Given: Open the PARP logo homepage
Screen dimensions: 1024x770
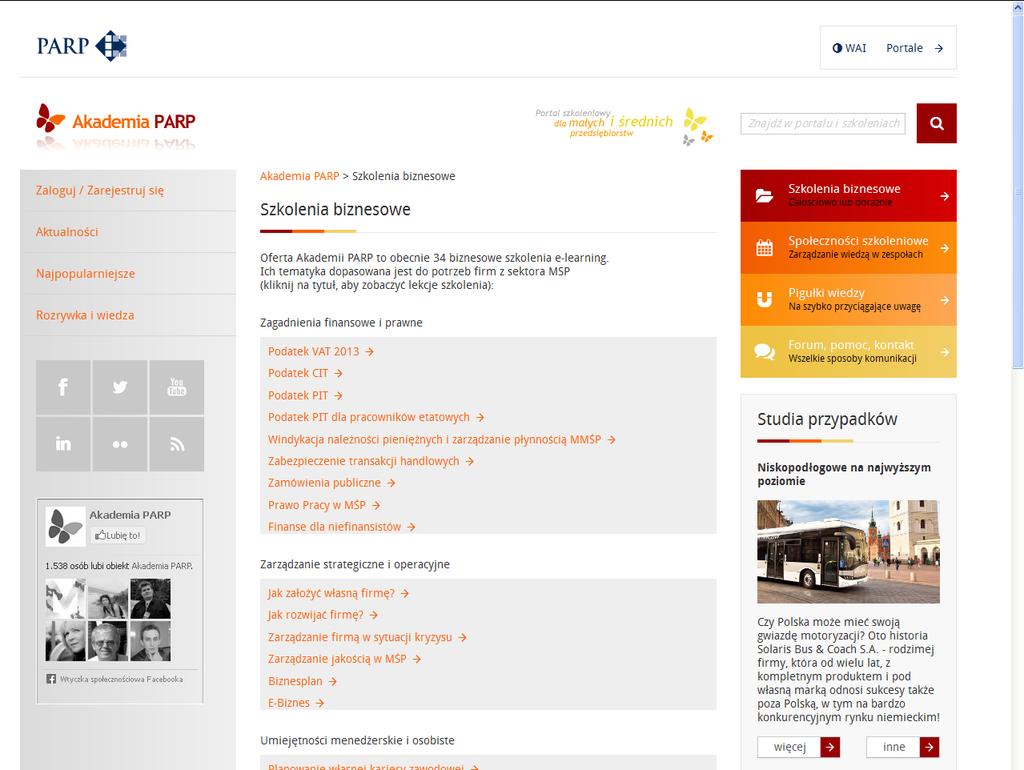Looking at the screenshot, I should tap(82, 46).
